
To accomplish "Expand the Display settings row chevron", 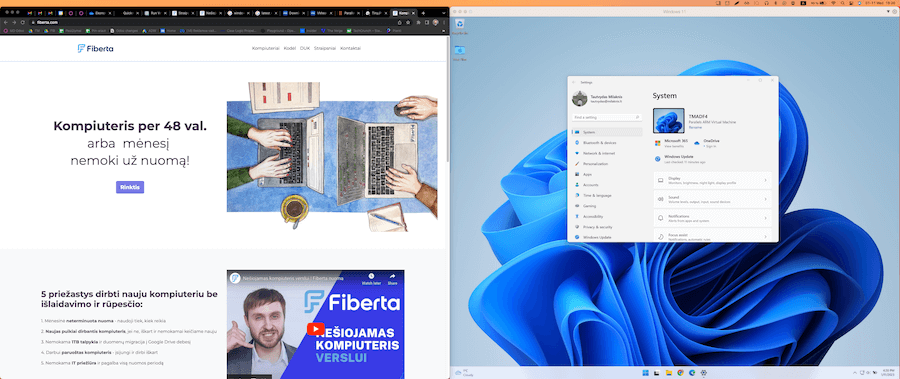I will 765,180.
